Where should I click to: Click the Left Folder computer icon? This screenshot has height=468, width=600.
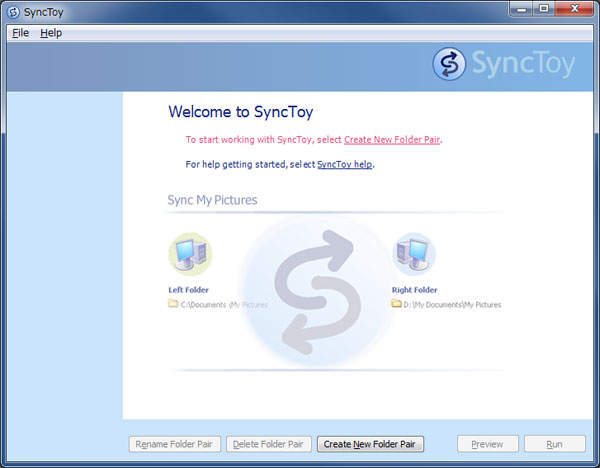pos(190,254)
